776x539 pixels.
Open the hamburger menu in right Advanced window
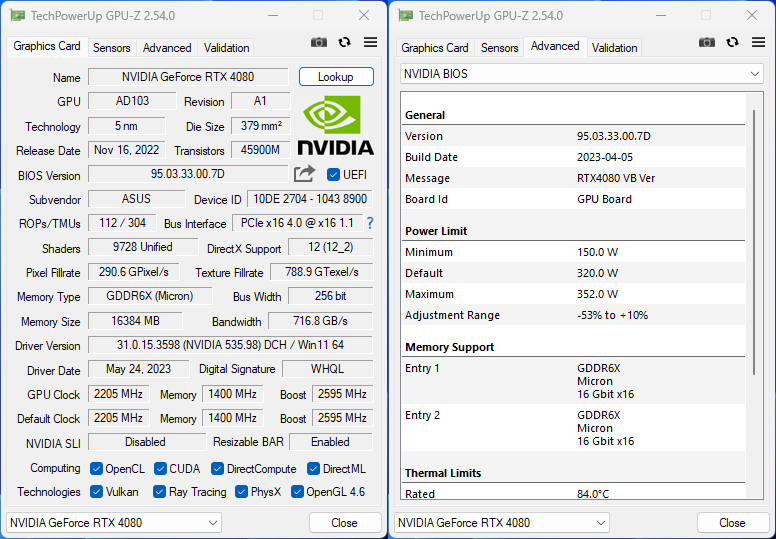tap(758, 43)
